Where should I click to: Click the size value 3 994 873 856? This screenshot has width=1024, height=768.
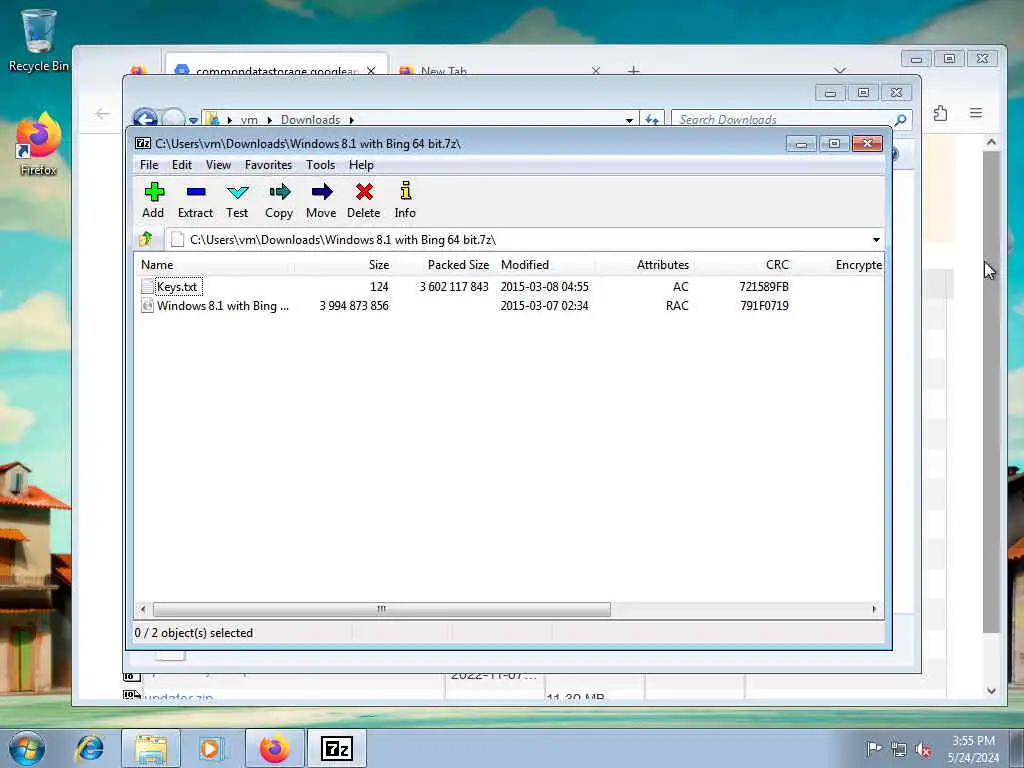354,306
